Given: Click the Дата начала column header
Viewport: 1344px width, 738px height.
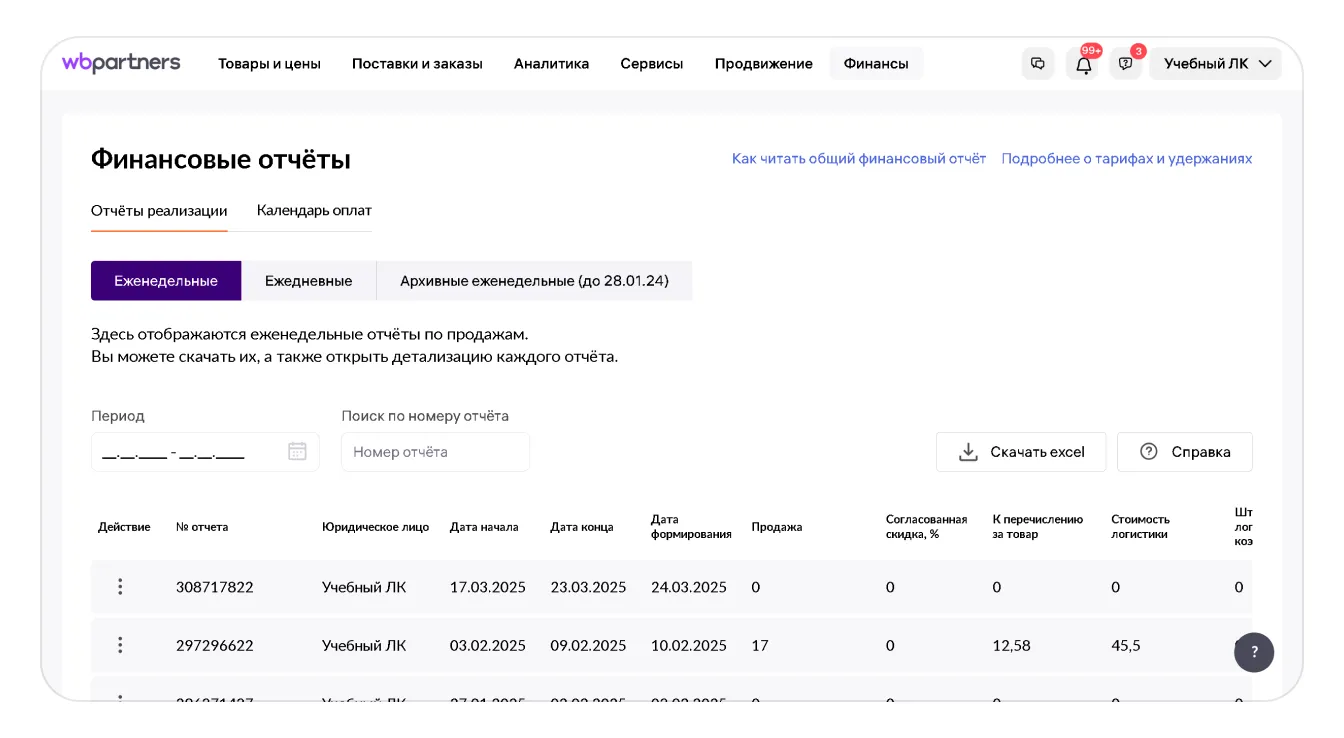Looking at the screenshot, I should 484,527.
